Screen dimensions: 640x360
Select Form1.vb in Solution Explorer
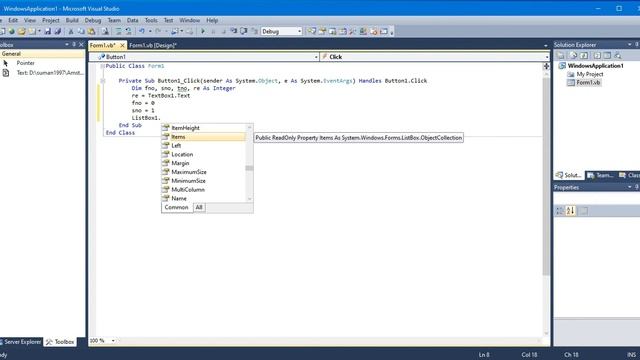pyautogui.click(x=584, y=82)
